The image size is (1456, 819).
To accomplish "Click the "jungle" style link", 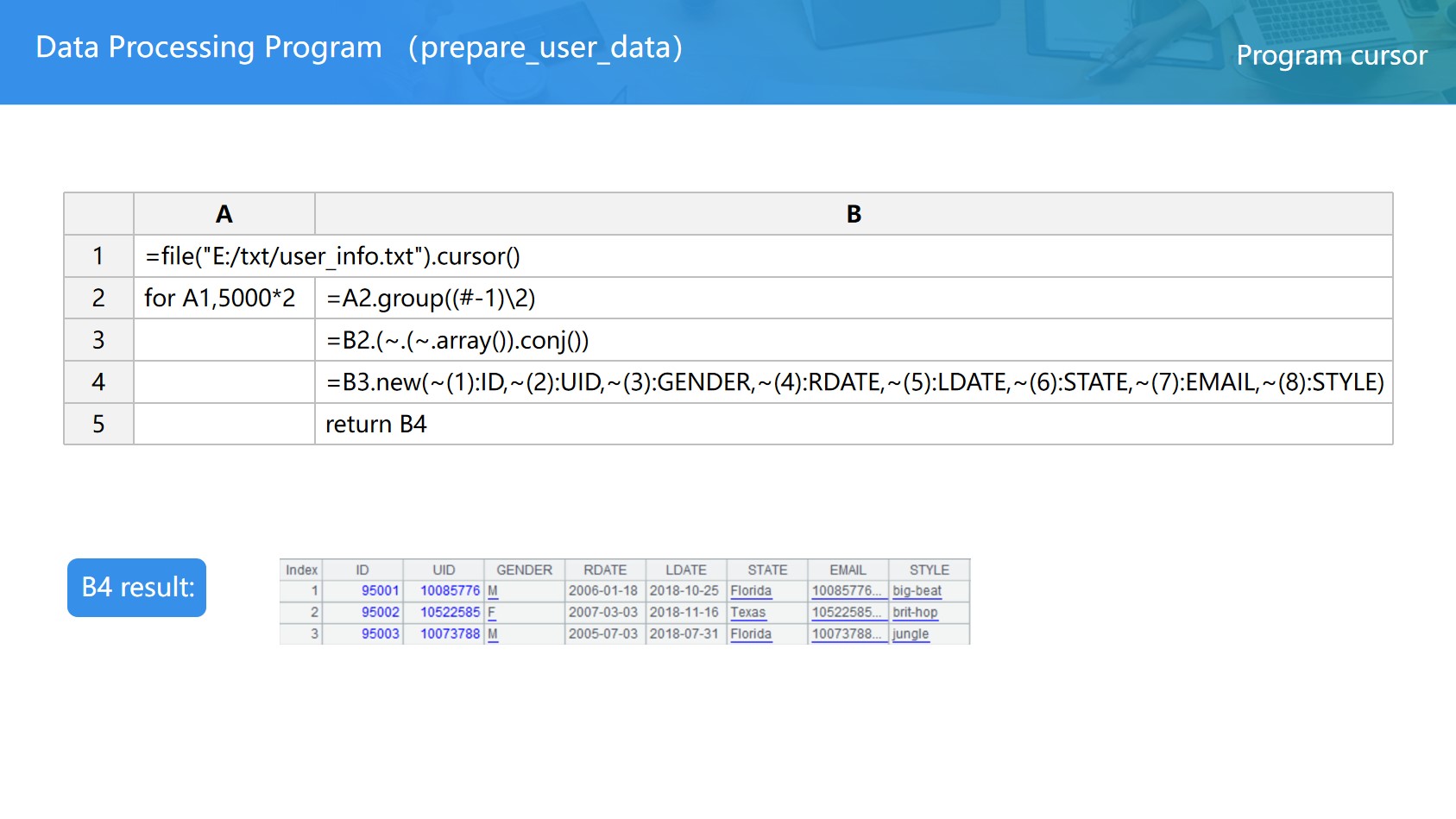I will [x=911, y=634].
